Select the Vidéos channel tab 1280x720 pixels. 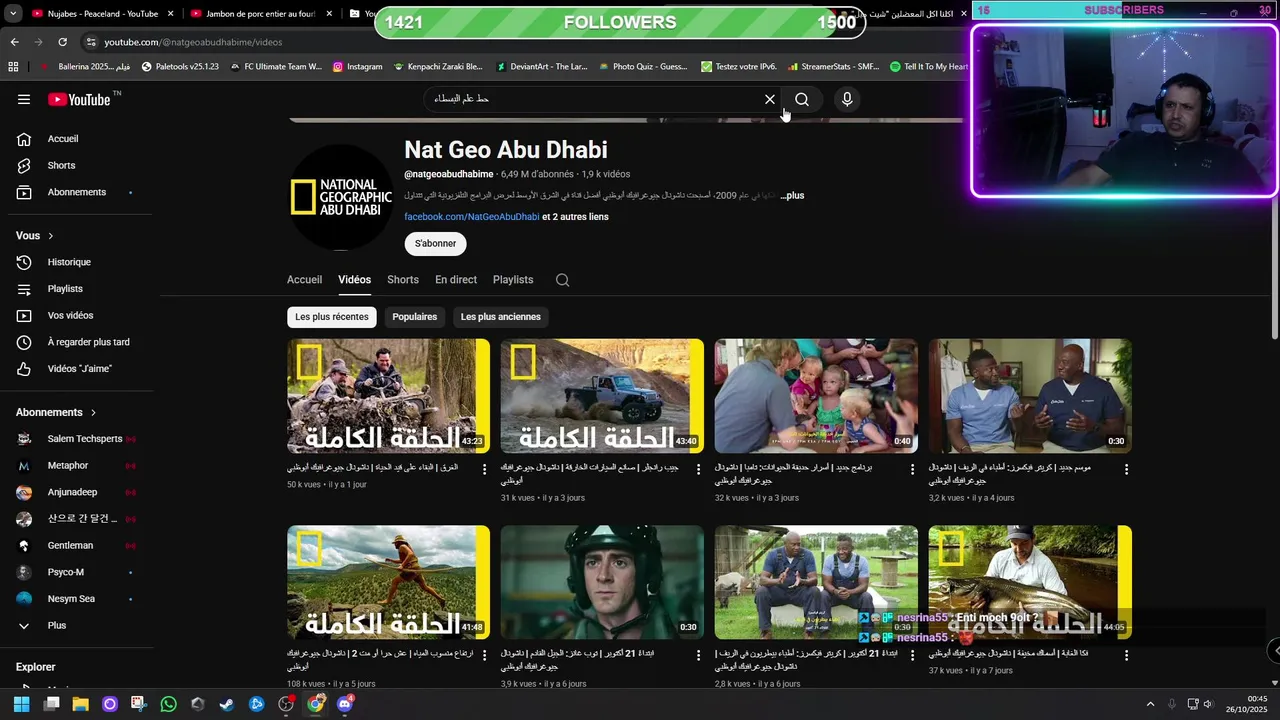(354, 280)
